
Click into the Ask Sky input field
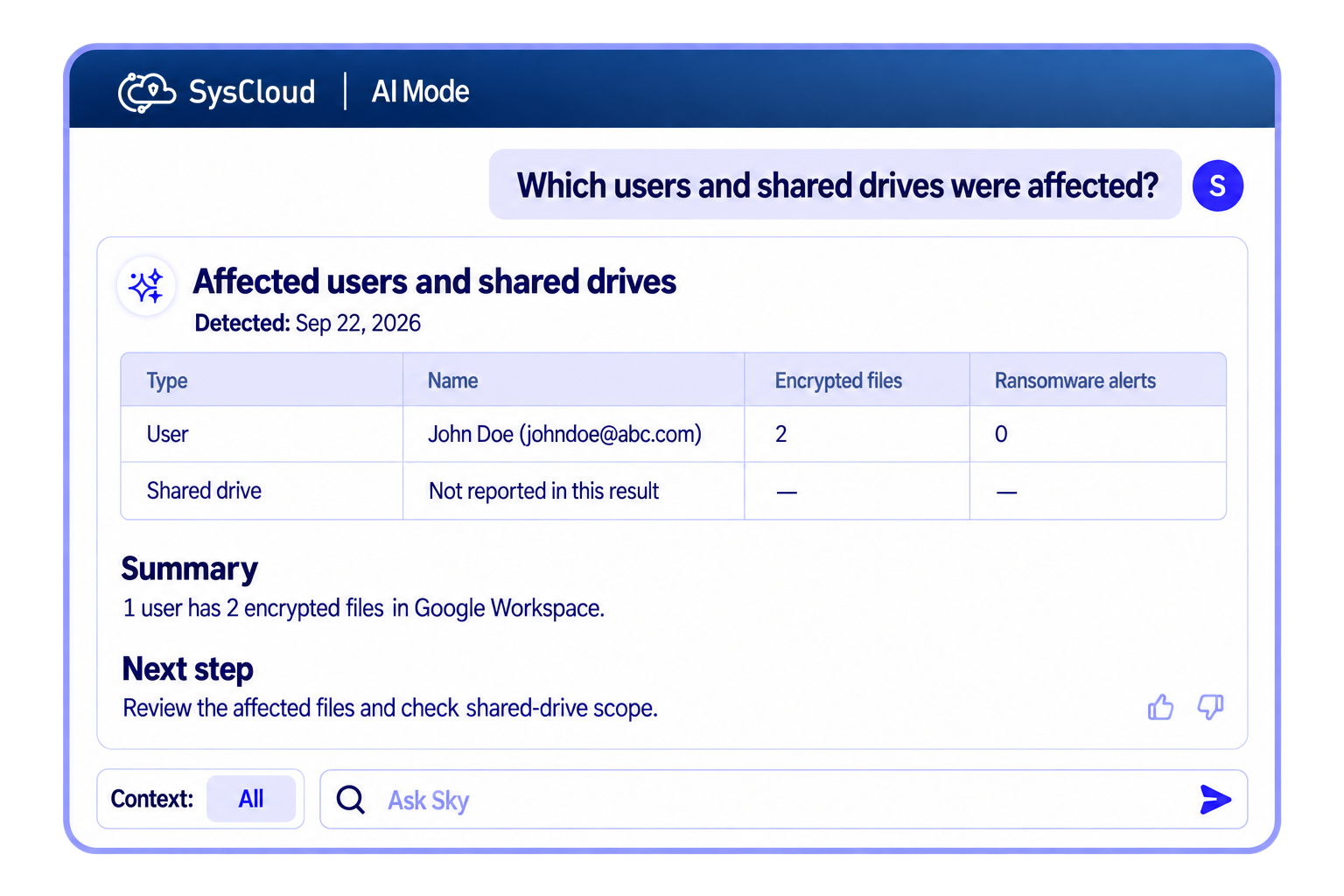pyautogui.click(x=783, y=799)
